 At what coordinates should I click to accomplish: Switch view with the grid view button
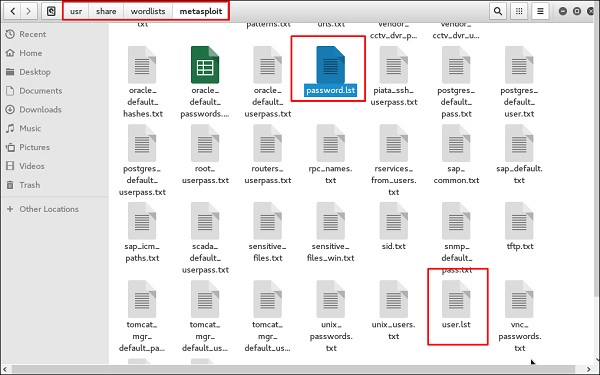coord(519,11)
